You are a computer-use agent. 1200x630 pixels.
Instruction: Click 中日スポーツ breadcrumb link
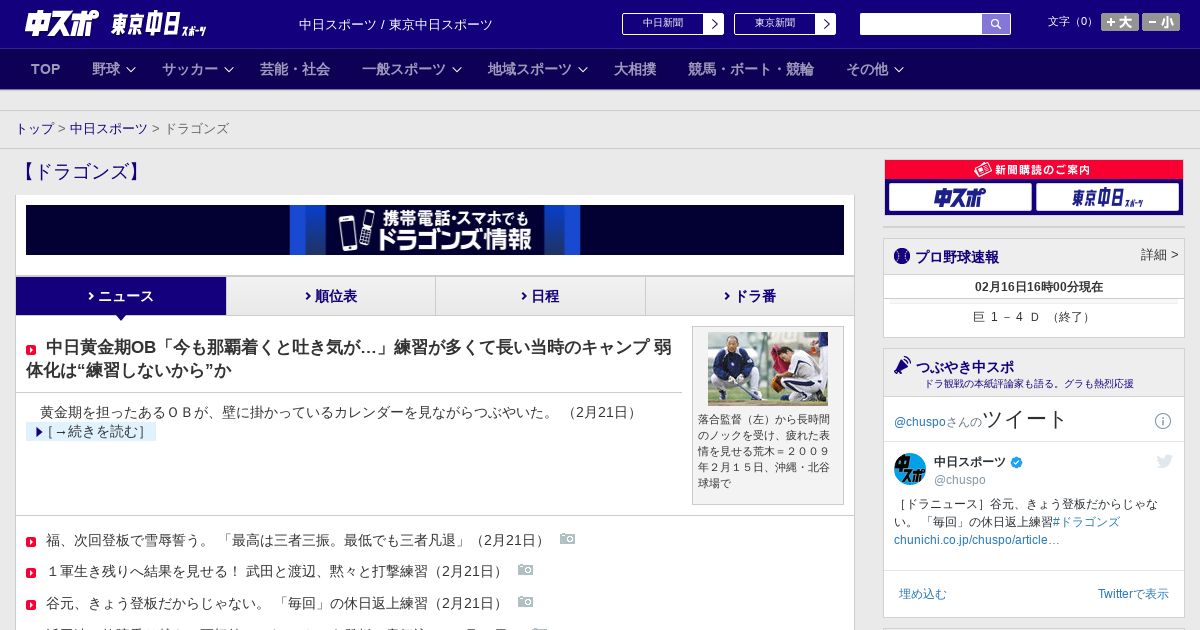point(109,129)
